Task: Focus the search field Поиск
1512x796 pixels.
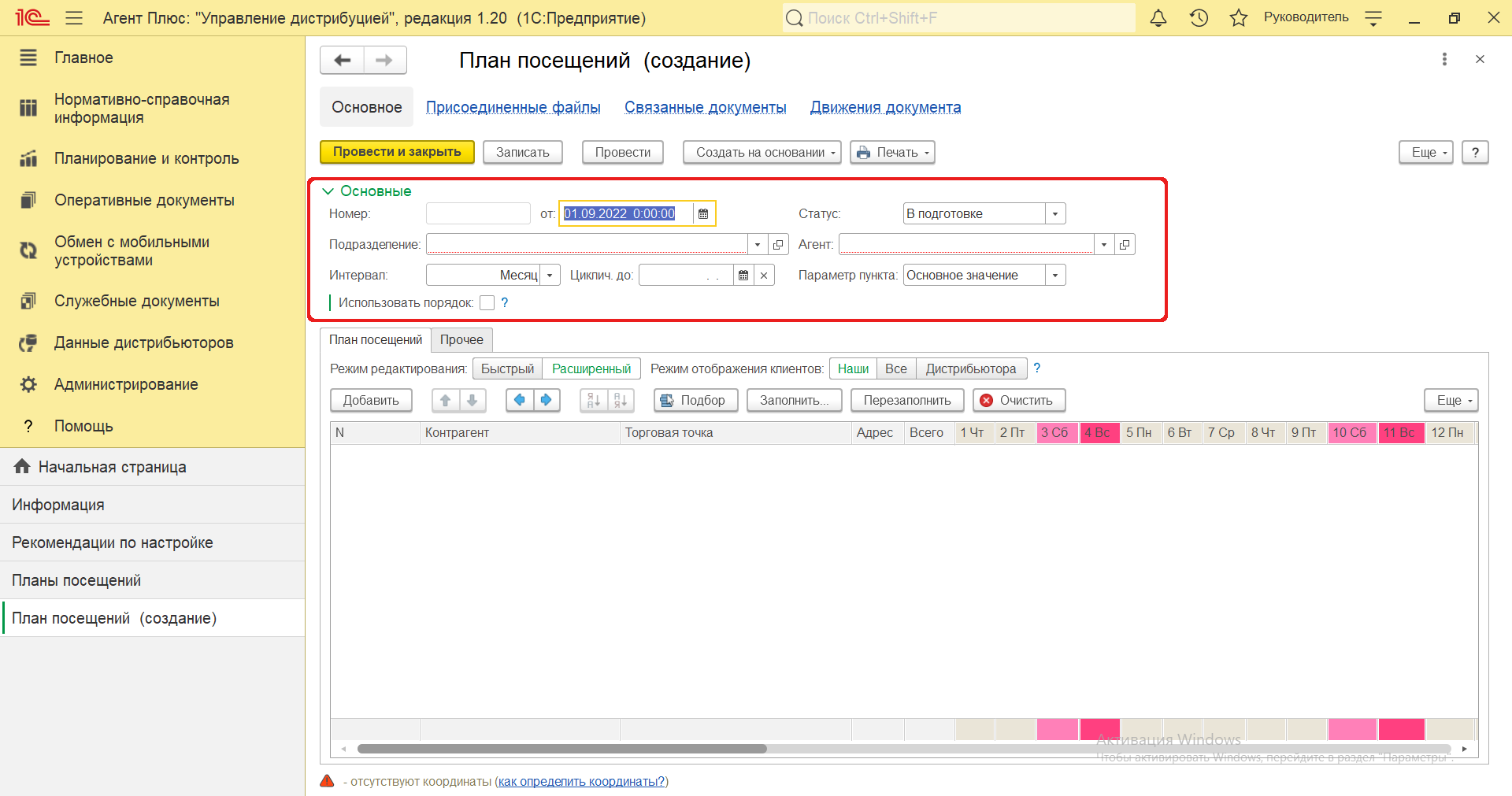Action: click(958, 17)
